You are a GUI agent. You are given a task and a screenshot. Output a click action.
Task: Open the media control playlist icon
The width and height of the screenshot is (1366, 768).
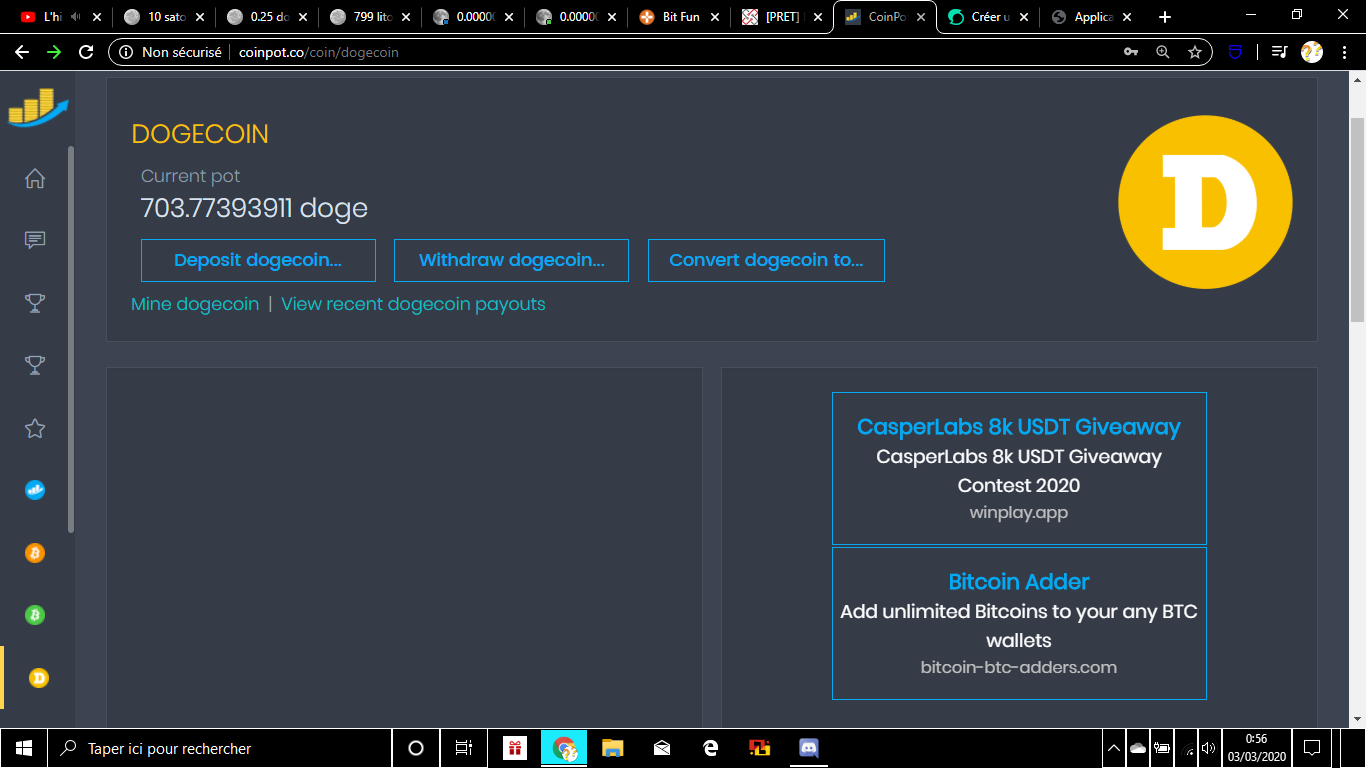click(x=1279, y=52)
